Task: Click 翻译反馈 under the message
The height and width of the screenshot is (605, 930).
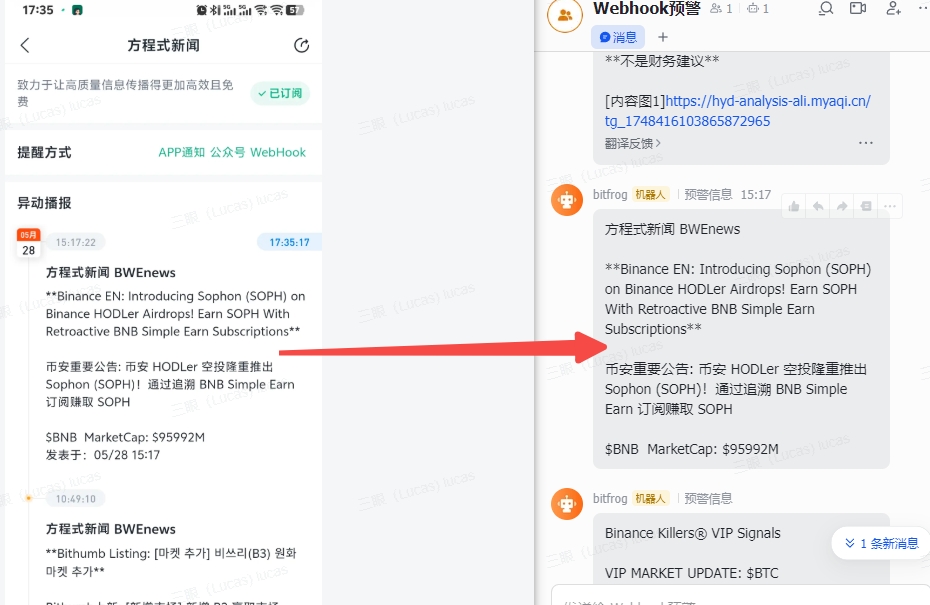Action: (632, 144)
